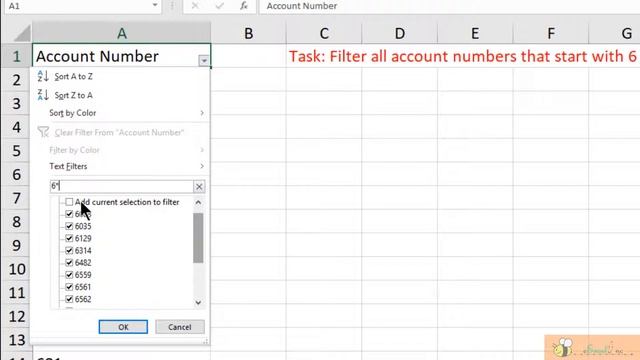This screenshot has height=360, width=640.
Task: Clear the filter search box with X
Action: click(199, 187)
